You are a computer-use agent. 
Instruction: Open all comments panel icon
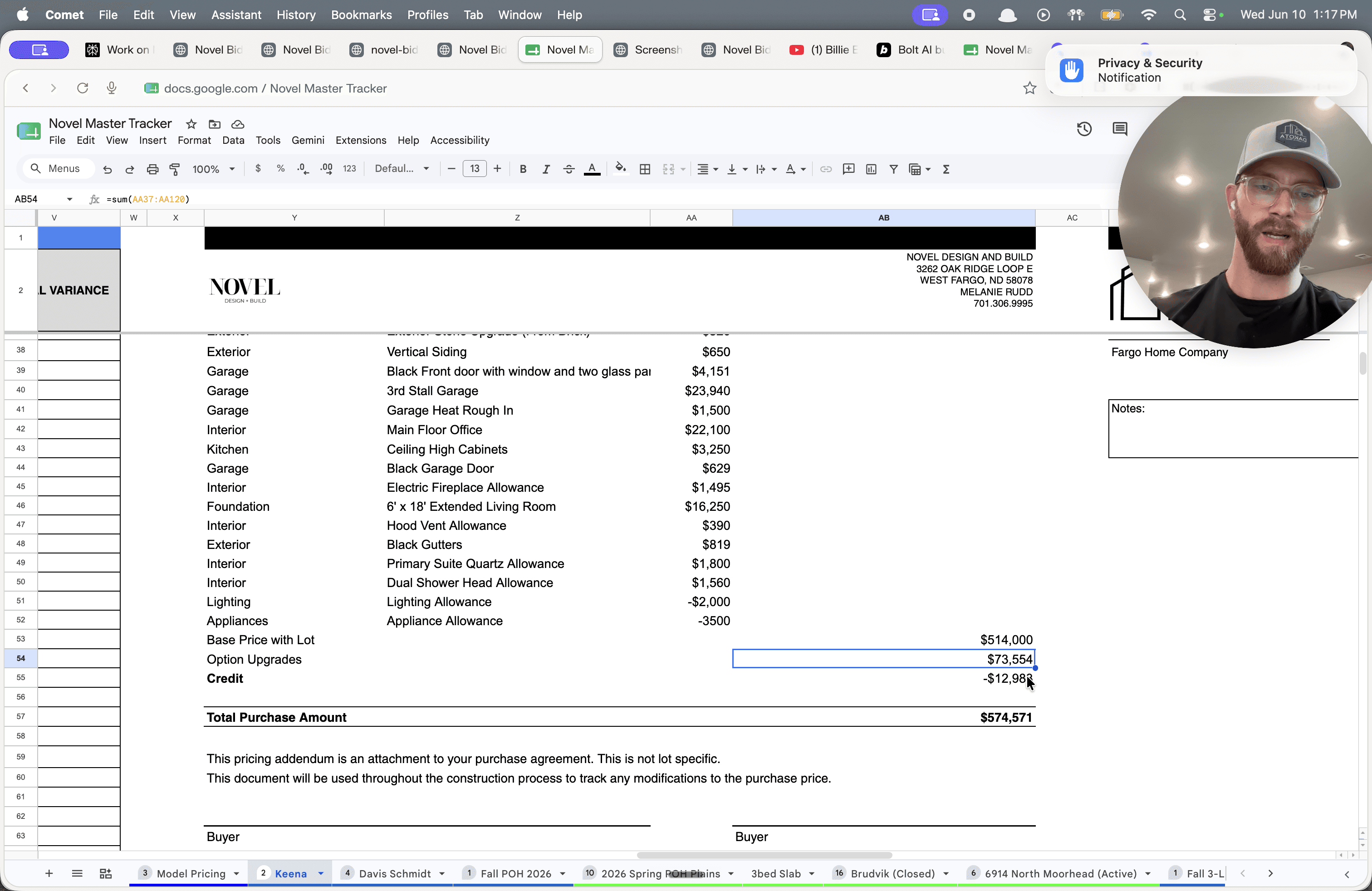1119,129
